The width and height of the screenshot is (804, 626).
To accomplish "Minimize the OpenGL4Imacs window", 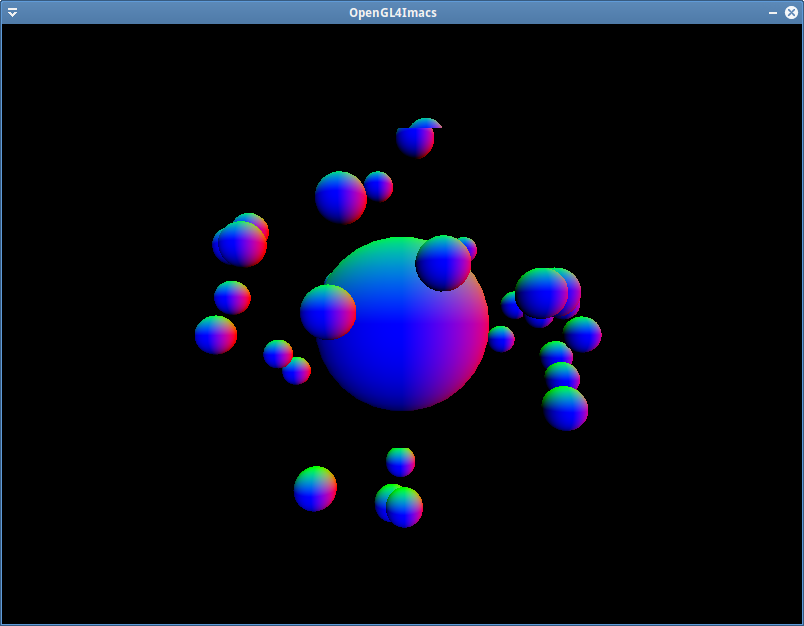I will click(773, 13).
